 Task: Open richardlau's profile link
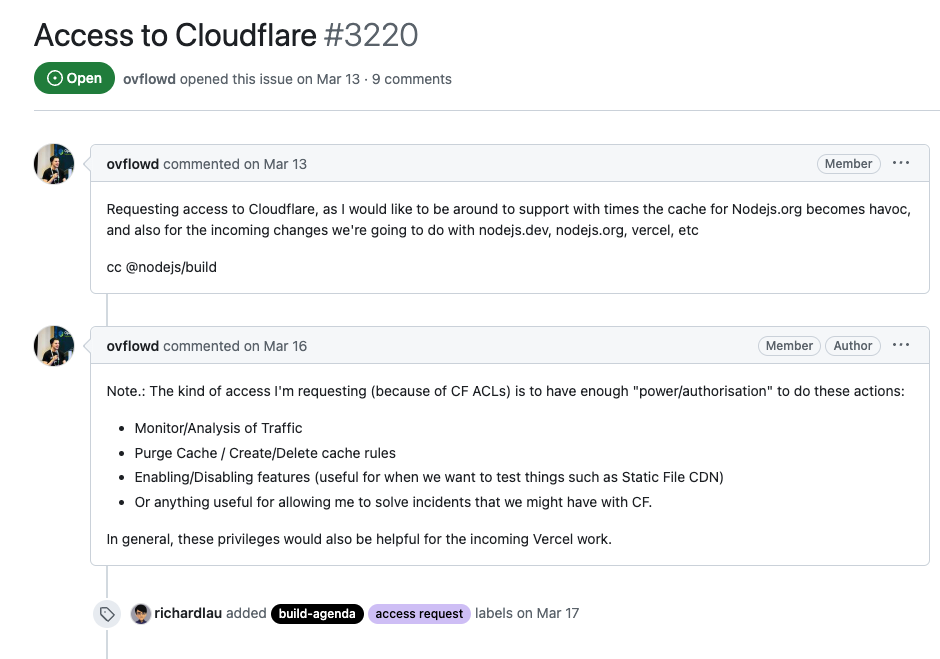pos(188,613)
